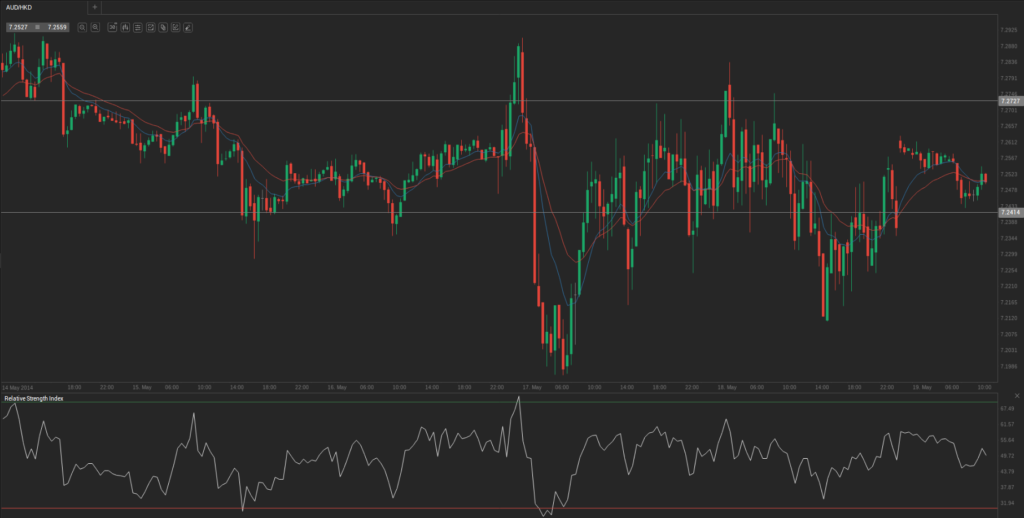Add a new chart tab with plus

[x=95, y=7]
